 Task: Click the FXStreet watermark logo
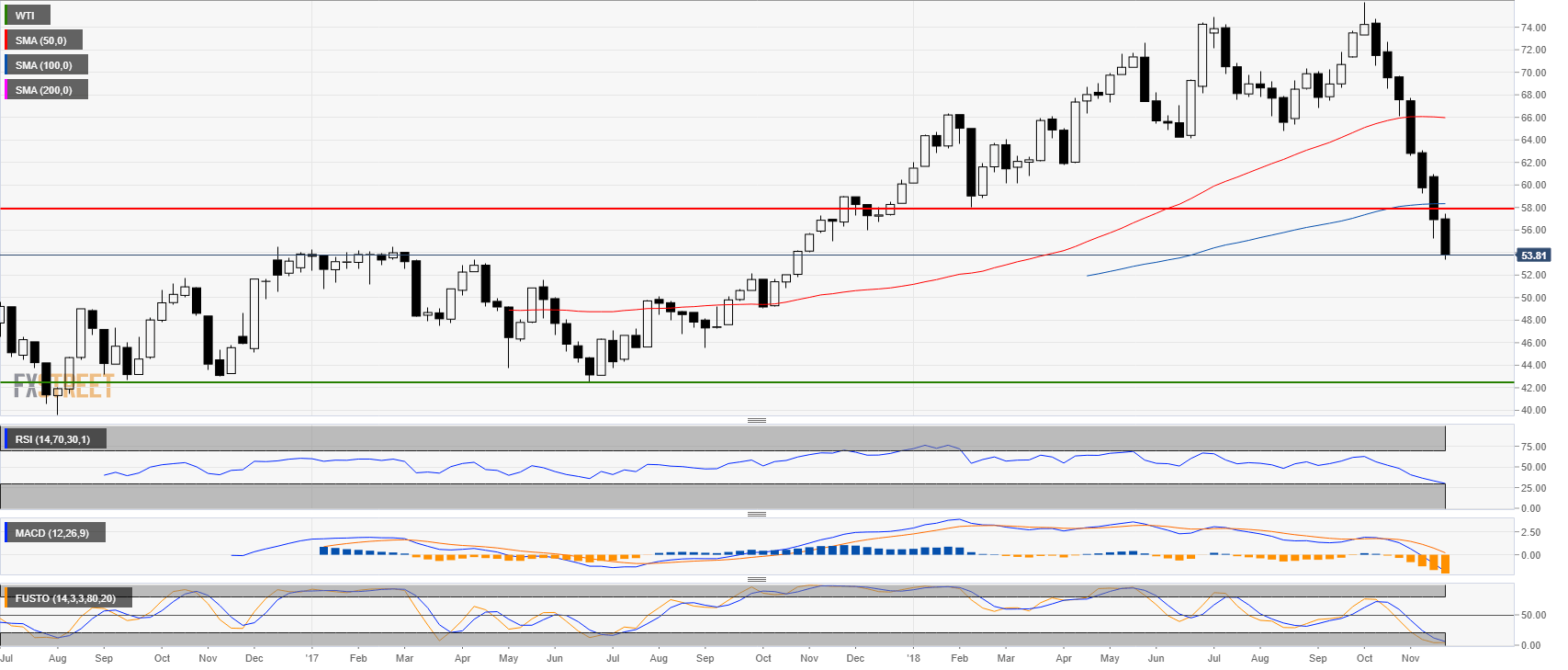point(62,386)
